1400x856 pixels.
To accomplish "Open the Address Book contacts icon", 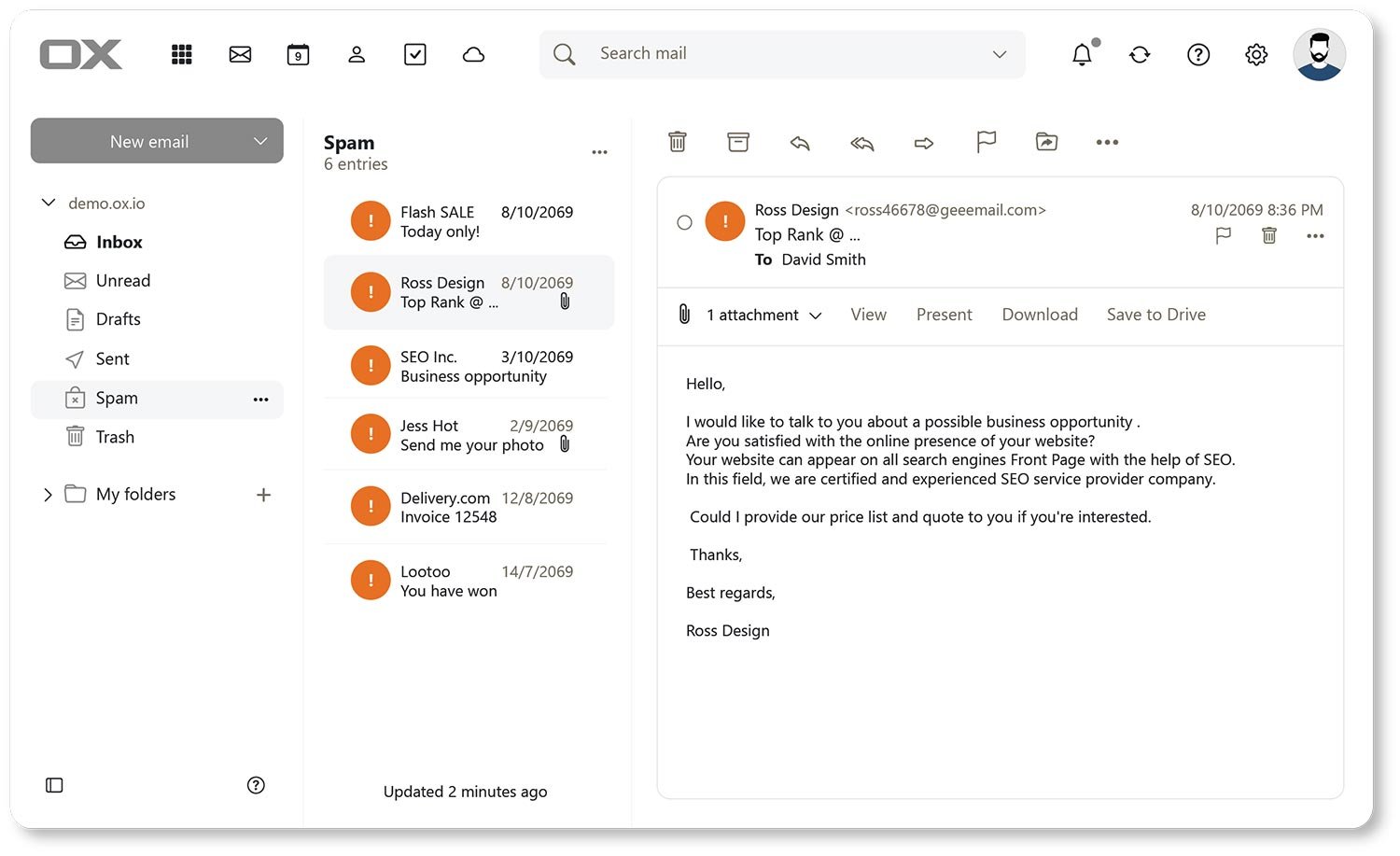I will pyautogui.click(x=357, y=54).
